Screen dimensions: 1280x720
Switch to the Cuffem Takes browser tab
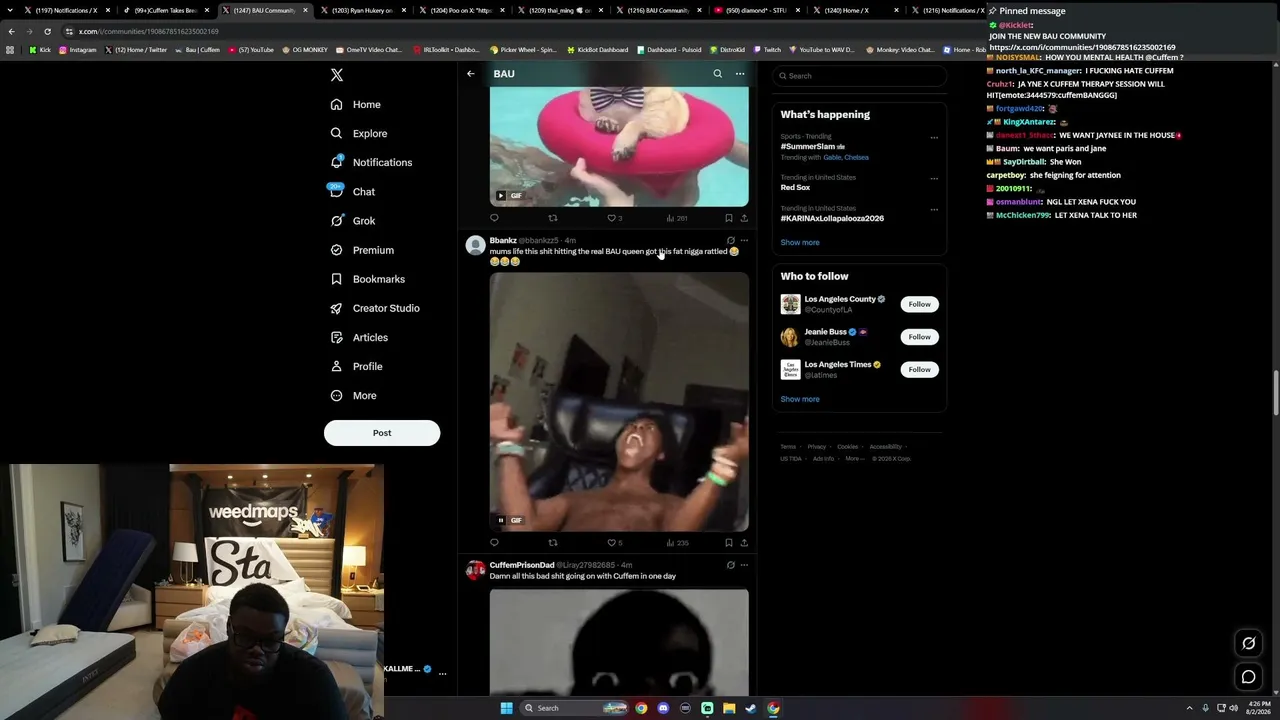[x=164, y=10]
